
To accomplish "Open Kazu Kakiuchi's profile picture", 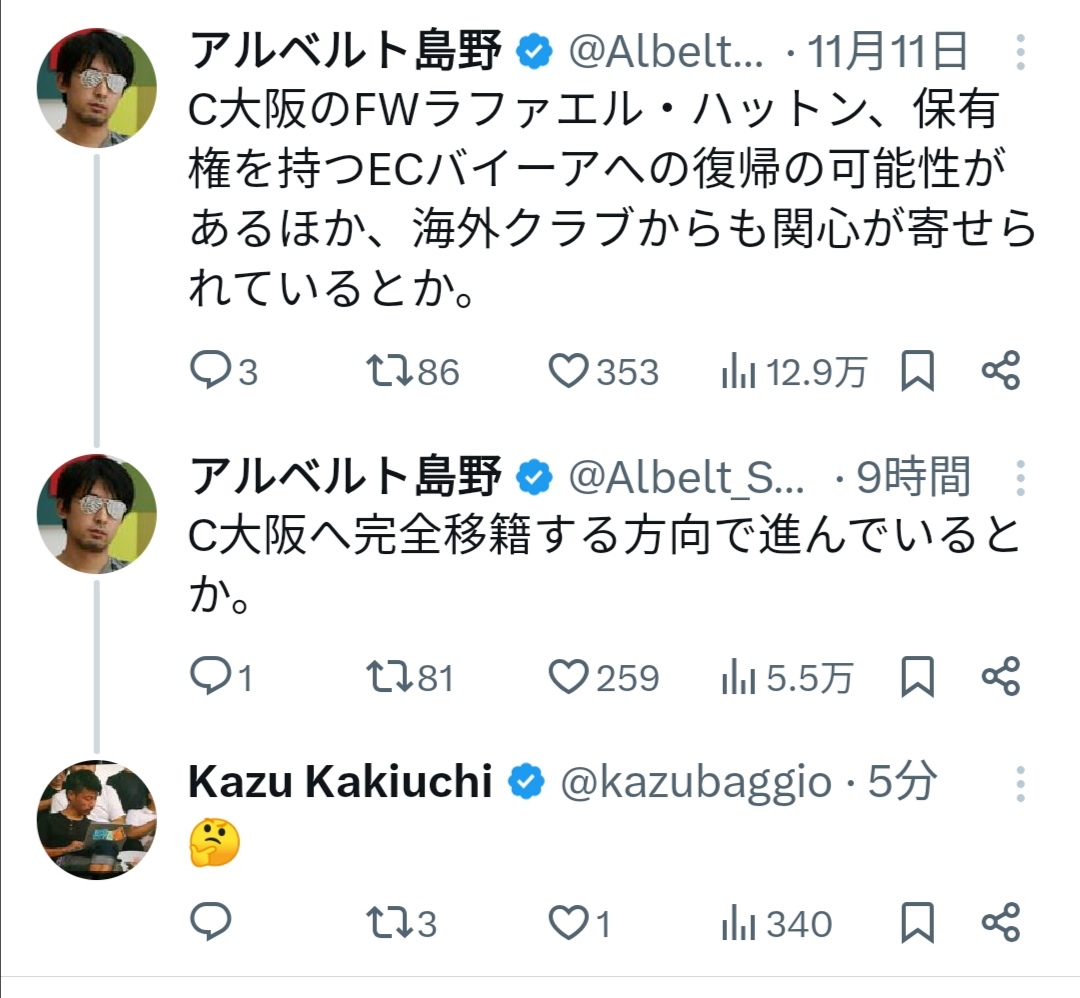I will pyautogui.click(x=97, y=820).
